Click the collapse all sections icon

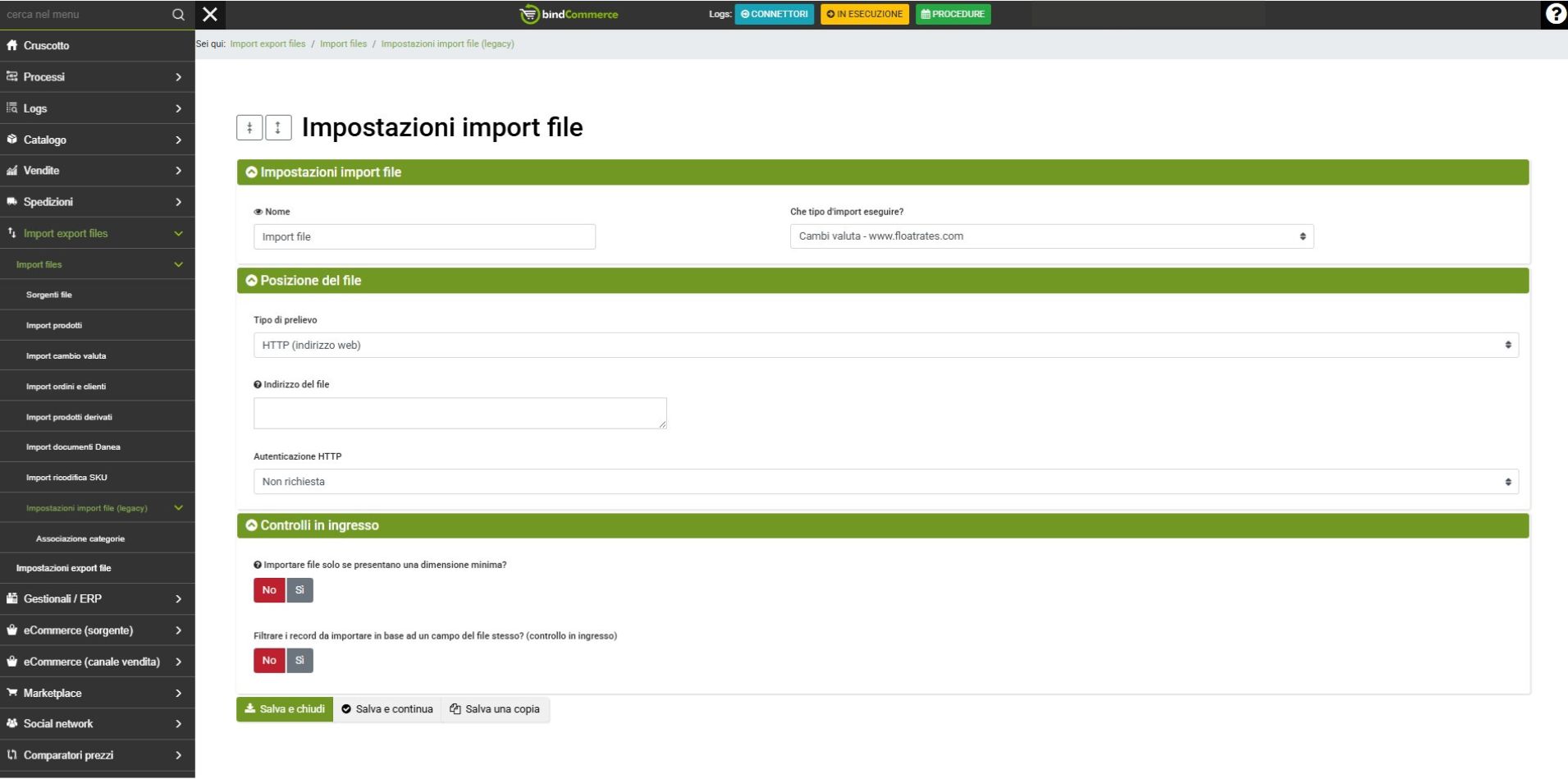click(249, 128)
